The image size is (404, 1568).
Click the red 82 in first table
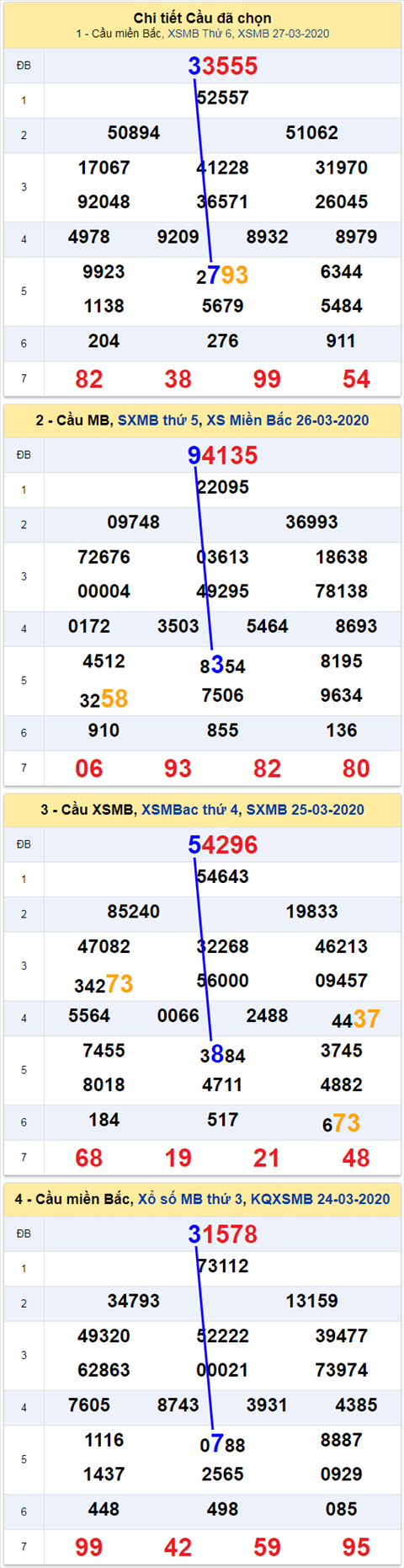pos(89,379)
